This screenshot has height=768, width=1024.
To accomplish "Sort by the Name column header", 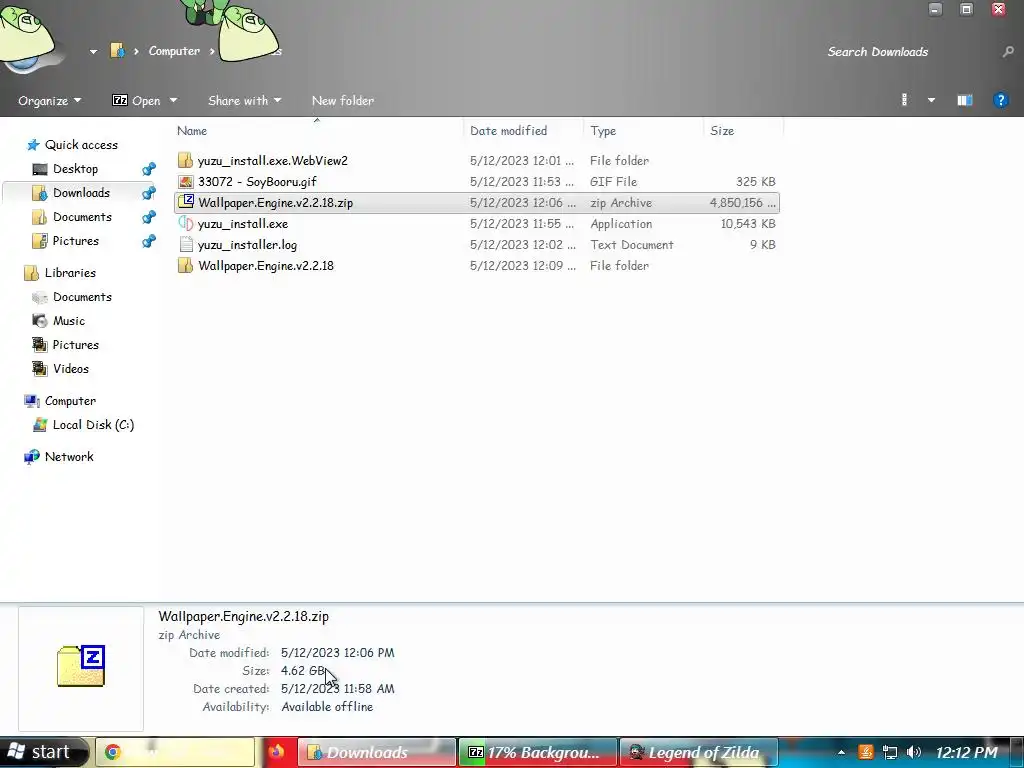I will [192, 131].
